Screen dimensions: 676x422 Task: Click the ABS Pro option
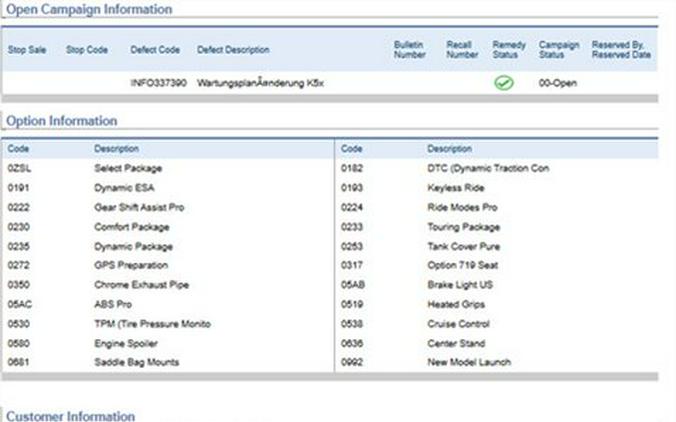(113, 304)
